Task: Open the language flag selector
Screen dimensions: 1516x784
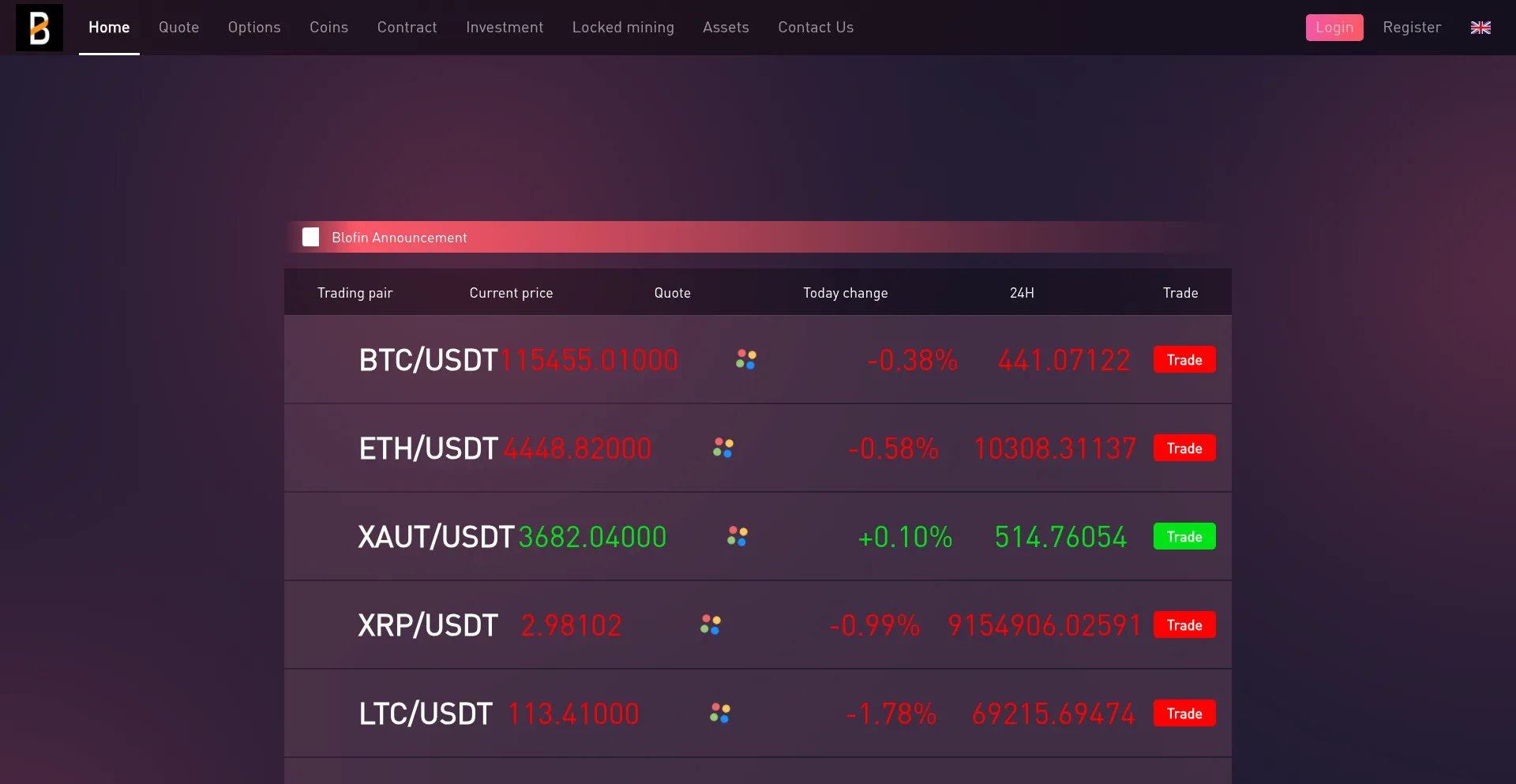Action: click(1480, 28)
